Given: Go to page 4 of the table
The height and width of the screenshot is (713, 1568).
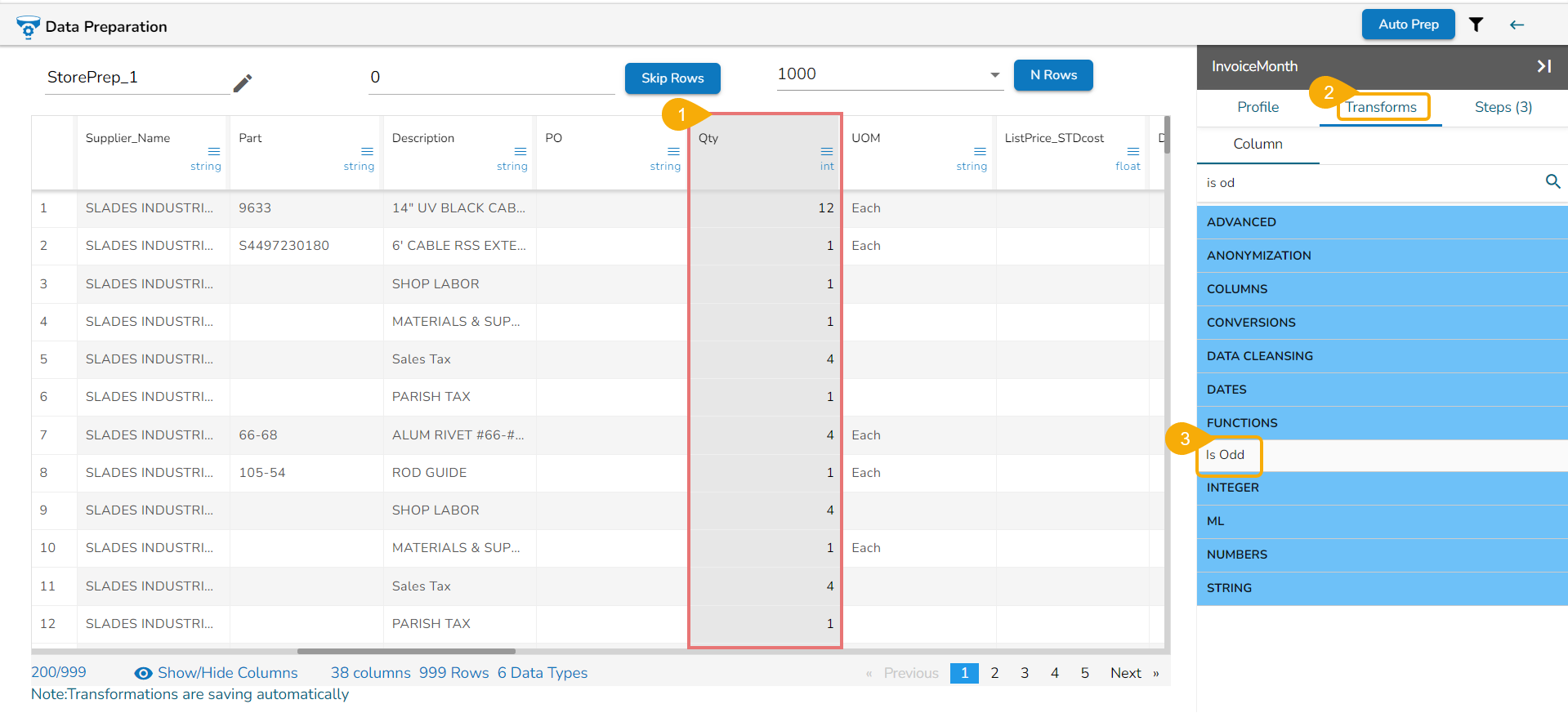Looking at the screenshot, I should [x=1055, y=673].
